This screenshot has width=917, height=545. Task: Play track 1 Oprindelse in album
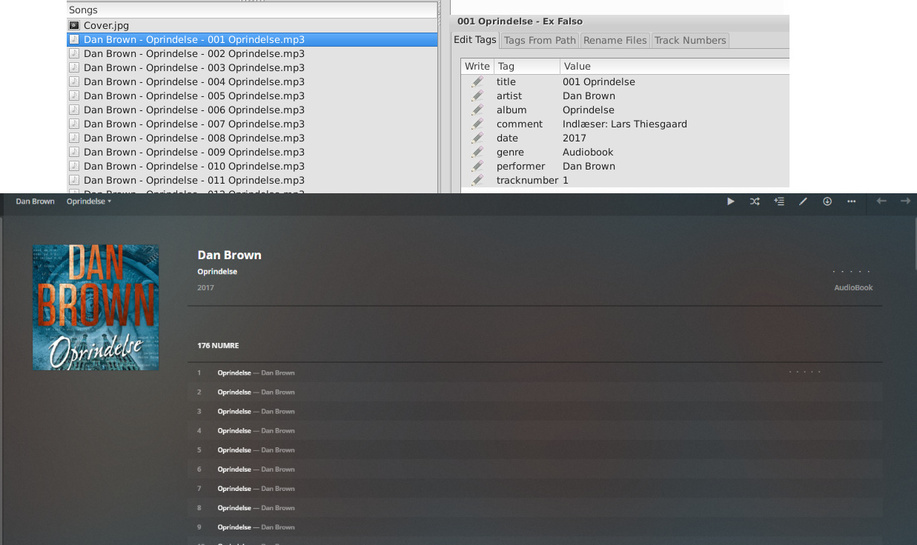[x=535, y=372]
